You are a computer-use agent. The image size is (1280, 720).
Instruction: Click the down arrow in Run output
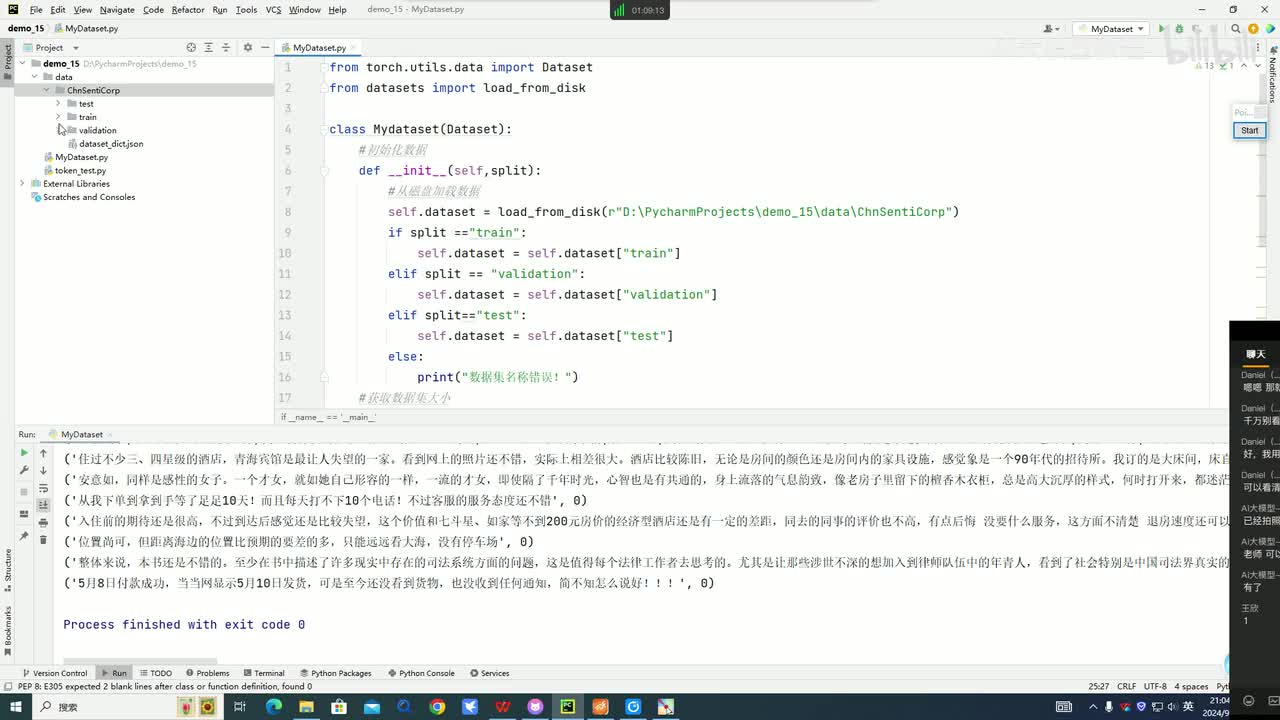point(43,470)
